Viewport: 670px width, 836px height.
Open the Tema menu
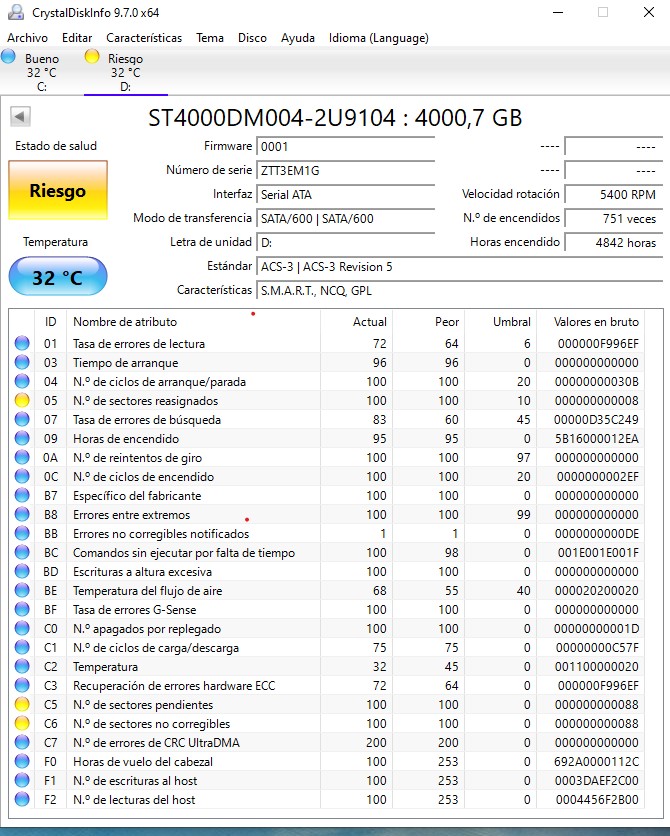tap(209, 38)
